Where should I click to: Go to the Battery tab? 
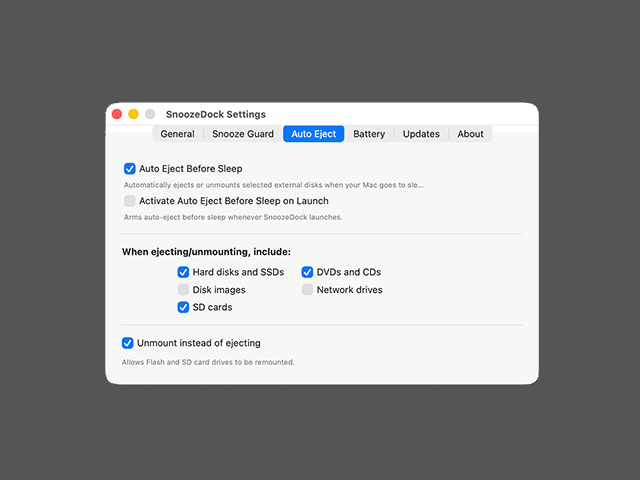pyautogui.click(x=369, y=134)
